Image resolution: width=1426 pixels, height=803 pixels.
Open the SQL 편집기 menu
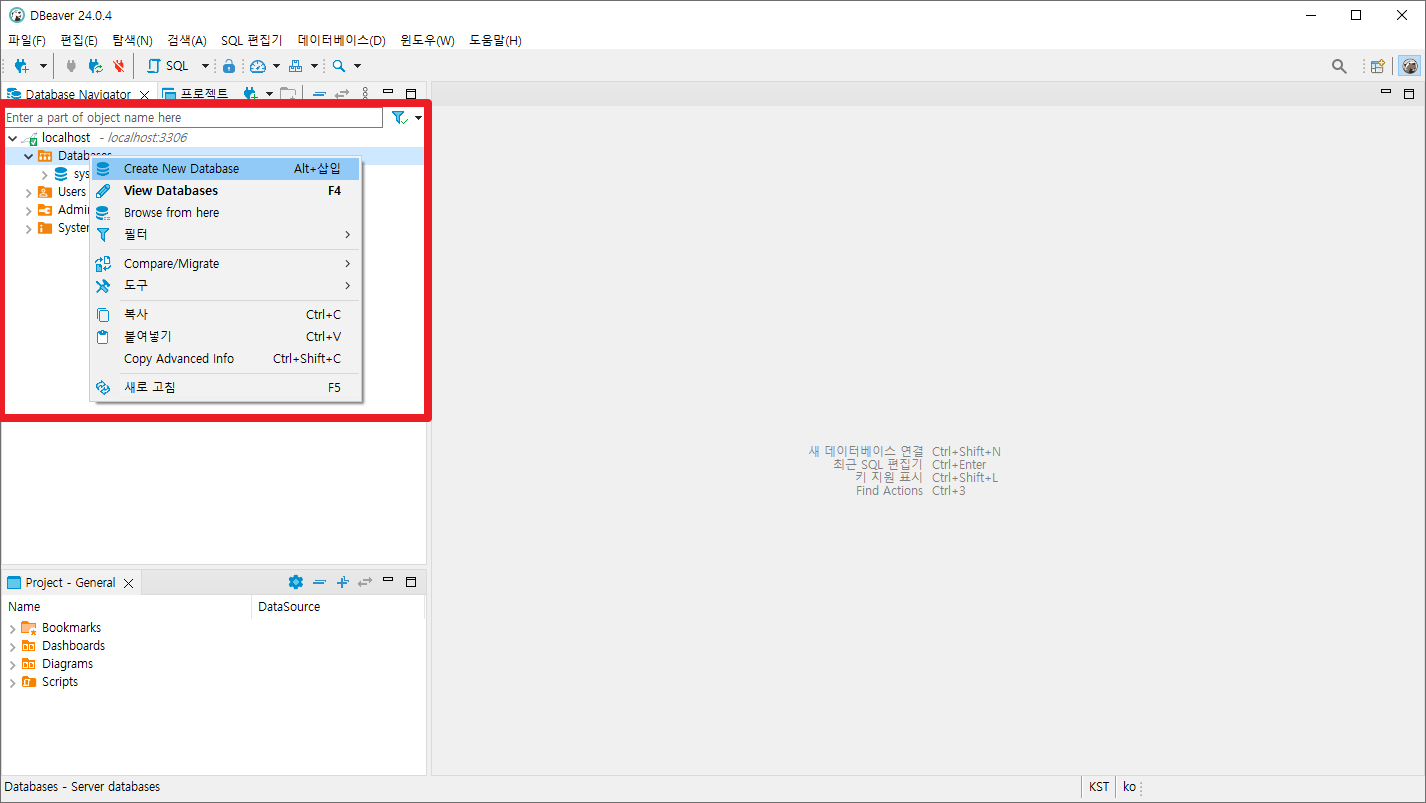(251, 40)
